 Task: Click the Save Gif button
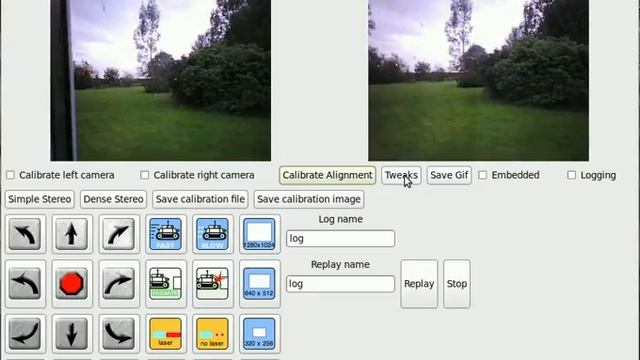(449, 175)
